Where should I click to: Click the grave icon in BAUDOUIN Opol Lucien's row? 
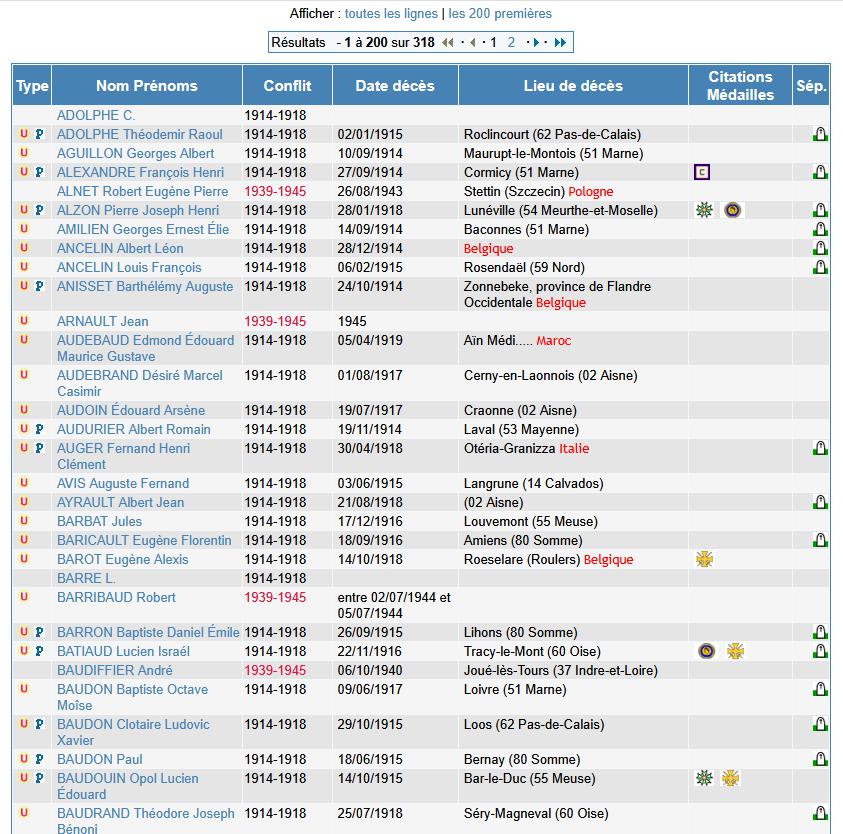[x=820, y=778]
